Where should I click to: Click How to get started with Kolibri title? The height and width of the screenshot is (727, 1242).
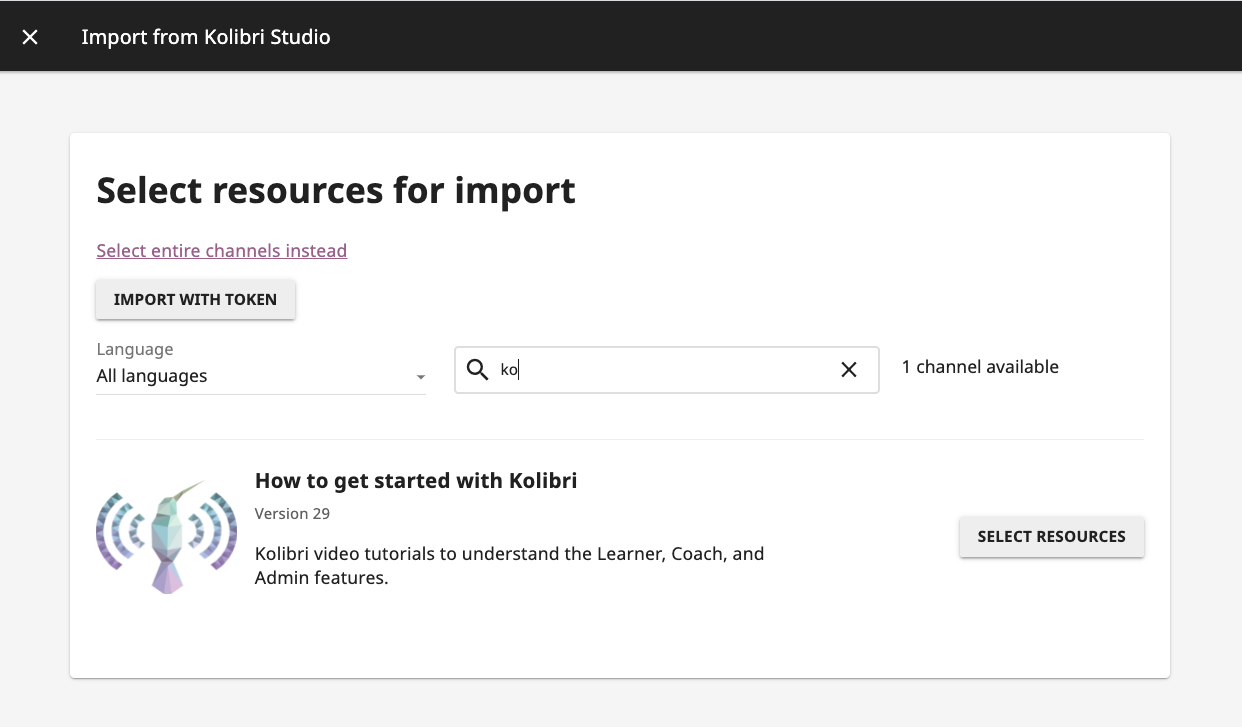point(416,481)
